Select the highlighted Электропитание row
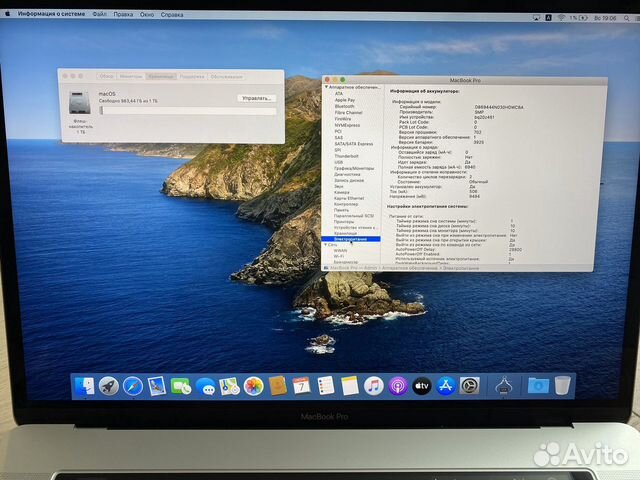Image resolution: width=640 pixels, height=480 pixels. coord(351,239)
